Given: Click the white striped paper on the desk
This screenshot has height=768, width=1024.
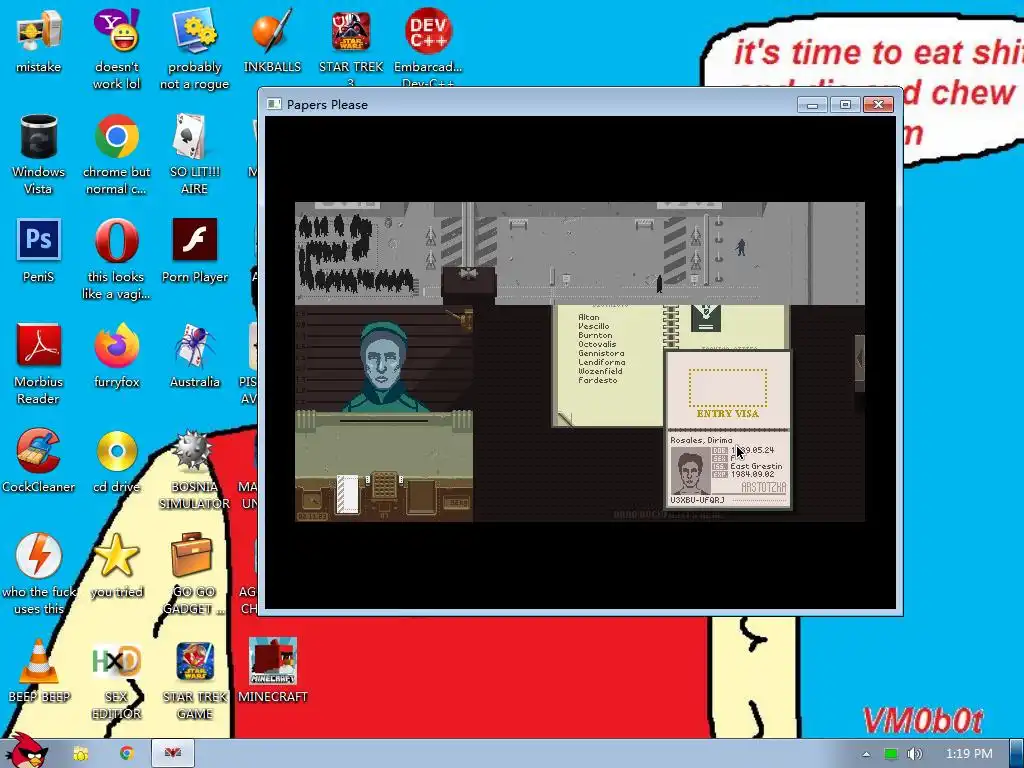Looking at the screenshot, I should [347, 494].
